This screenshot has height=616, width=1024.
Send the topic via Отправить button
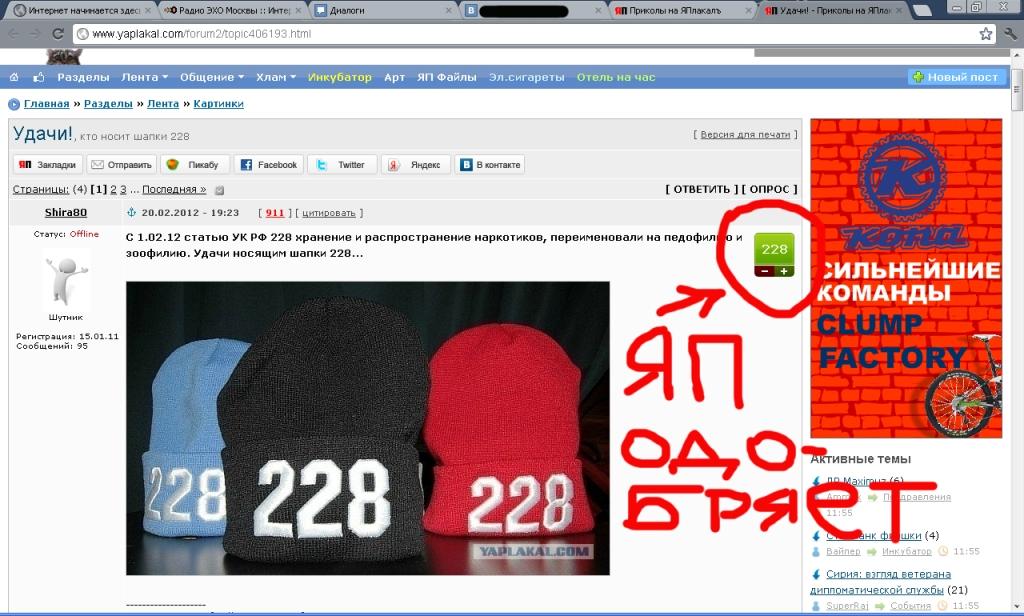pyautogui.click(x=121, y=165)
